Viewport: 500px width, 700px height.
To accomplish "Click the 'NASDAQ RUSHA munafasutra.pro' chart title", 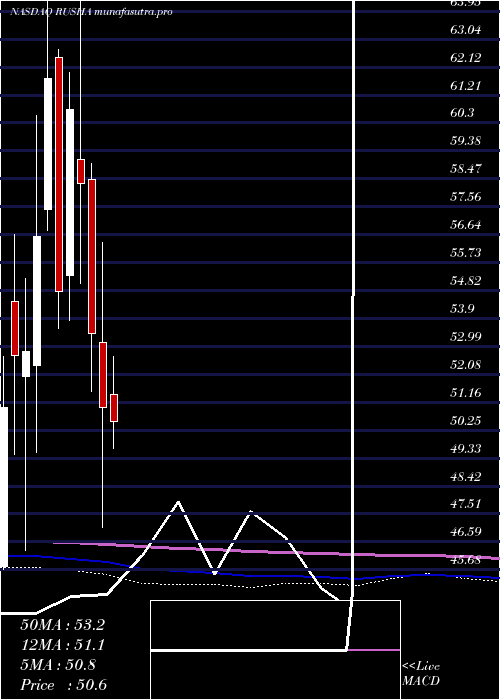I will tap(91, 12).
